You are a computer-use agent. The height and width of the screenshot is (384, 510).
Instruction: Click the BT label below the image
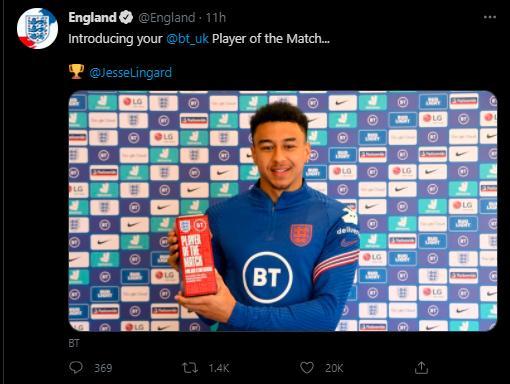click(x=74, y=343)
